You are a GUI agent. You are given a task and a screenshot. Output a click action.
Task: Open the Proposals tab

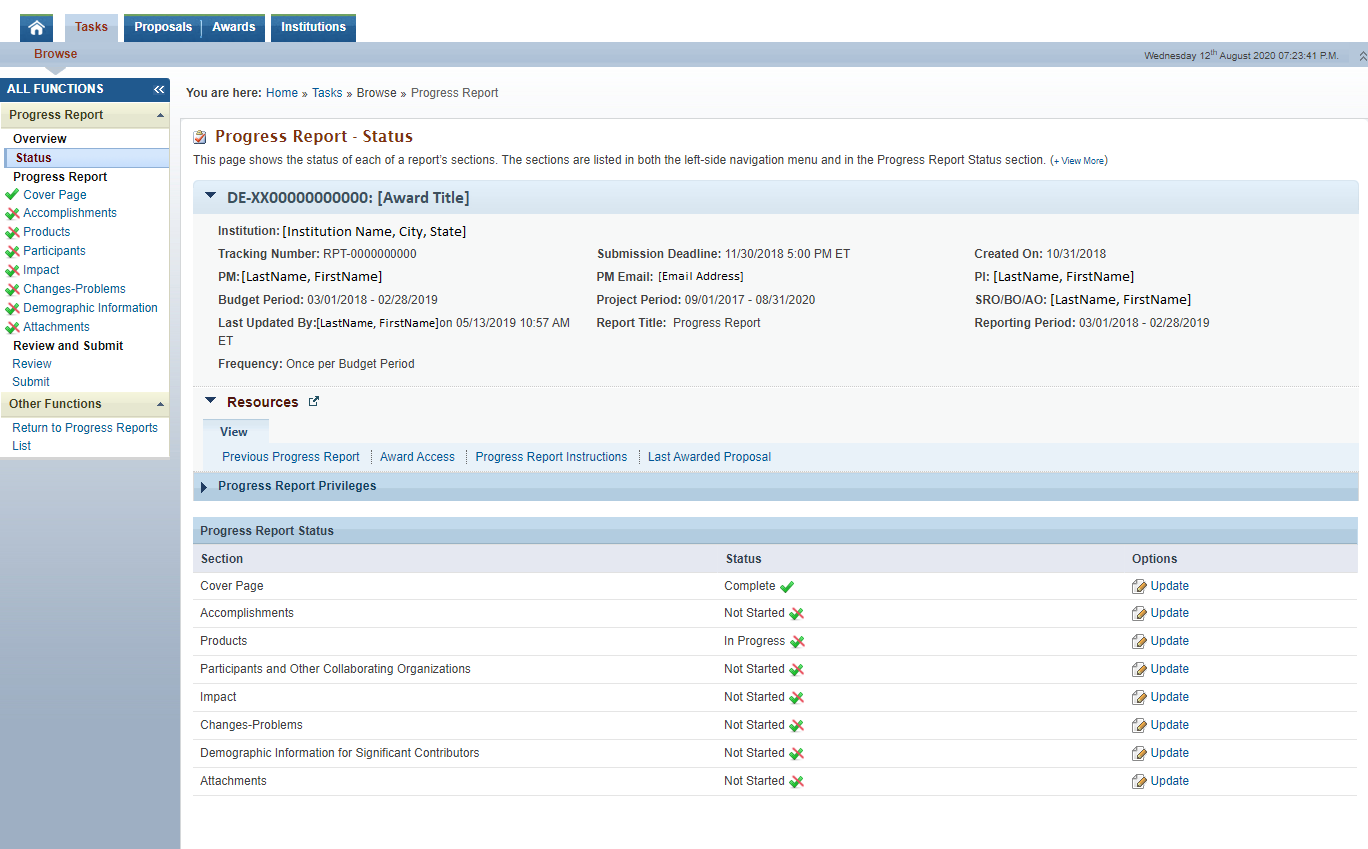163,27
